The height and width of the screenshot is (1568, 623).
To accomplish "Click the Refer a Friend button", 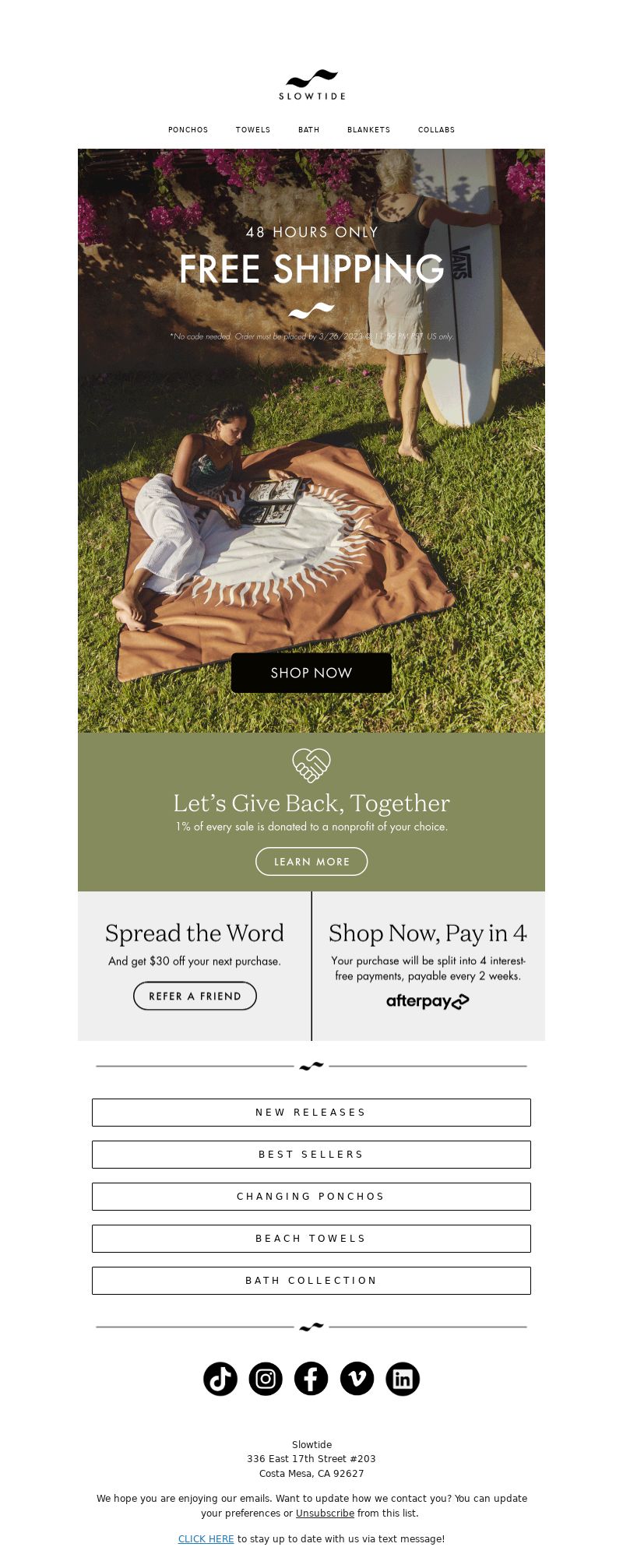I will tap(195, 996).
